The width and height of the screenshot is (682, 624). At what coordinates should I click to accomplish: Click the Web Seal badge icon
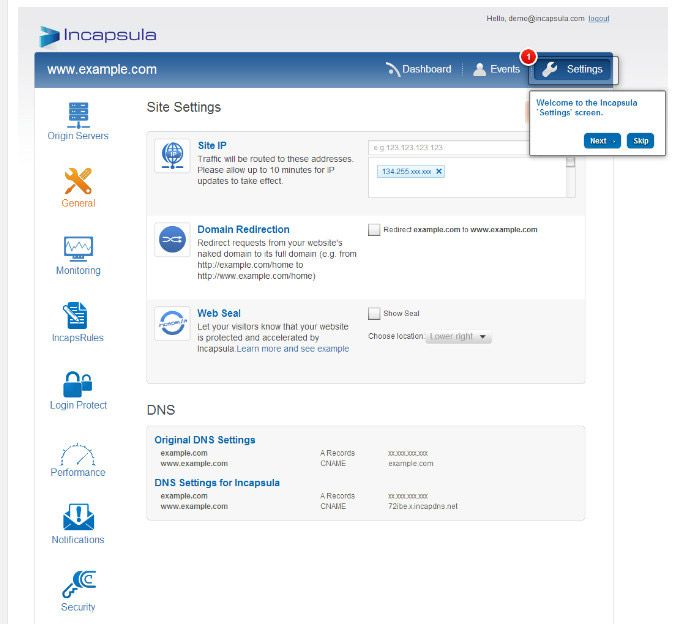pos(172,323)
